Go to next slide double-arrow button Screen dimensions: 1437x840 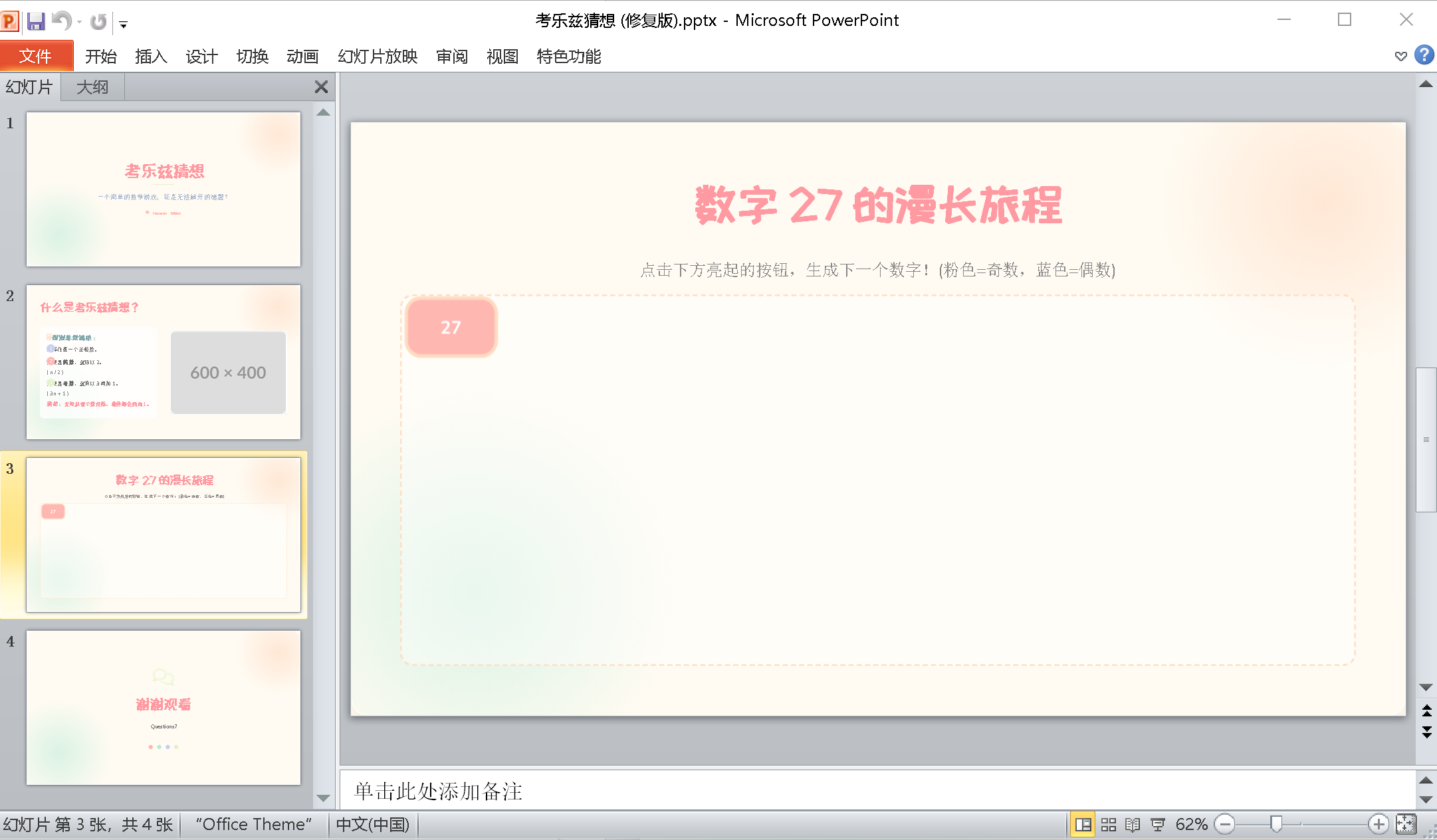click(x=1426, y=732)
